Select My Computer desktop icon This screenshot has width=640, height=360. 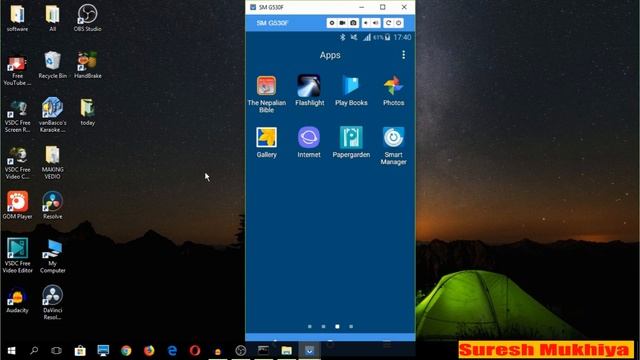tap(53, 255)
